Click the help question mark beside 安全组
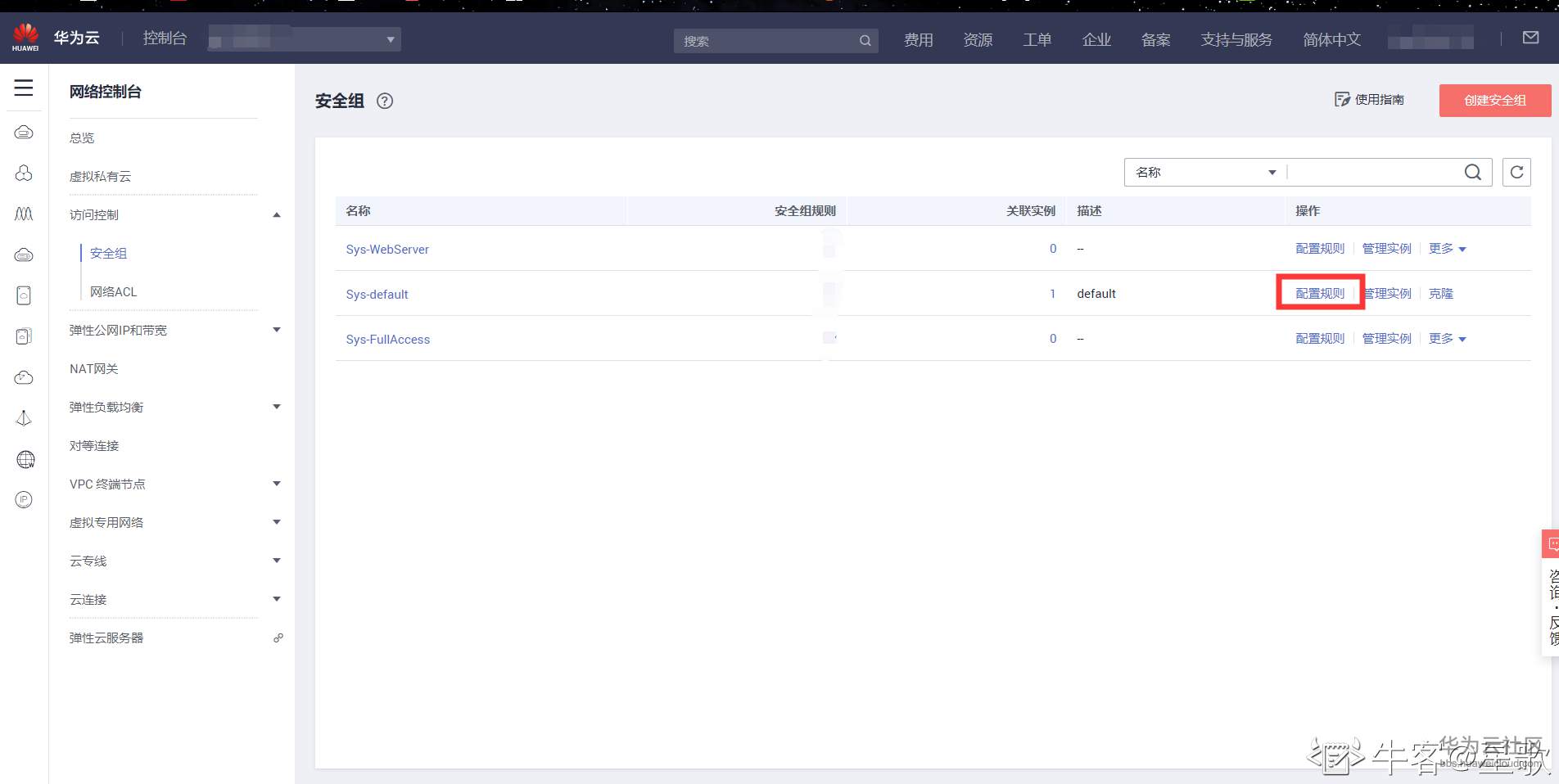 click(x=385, y=101)
